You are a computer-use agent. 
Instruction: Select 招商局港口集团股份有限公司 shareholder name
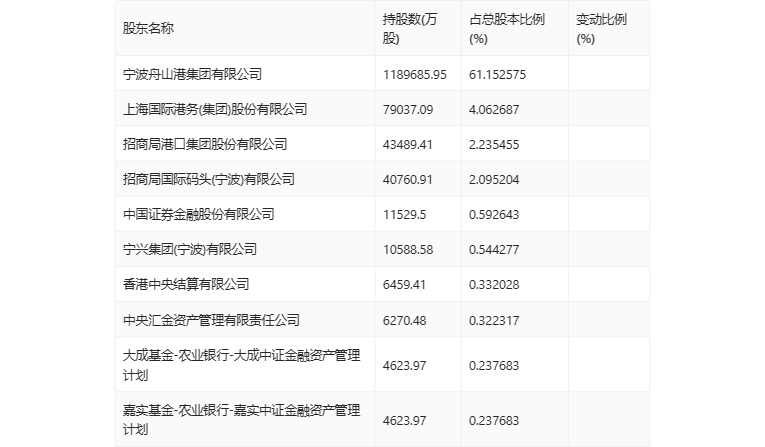(205, 144)
